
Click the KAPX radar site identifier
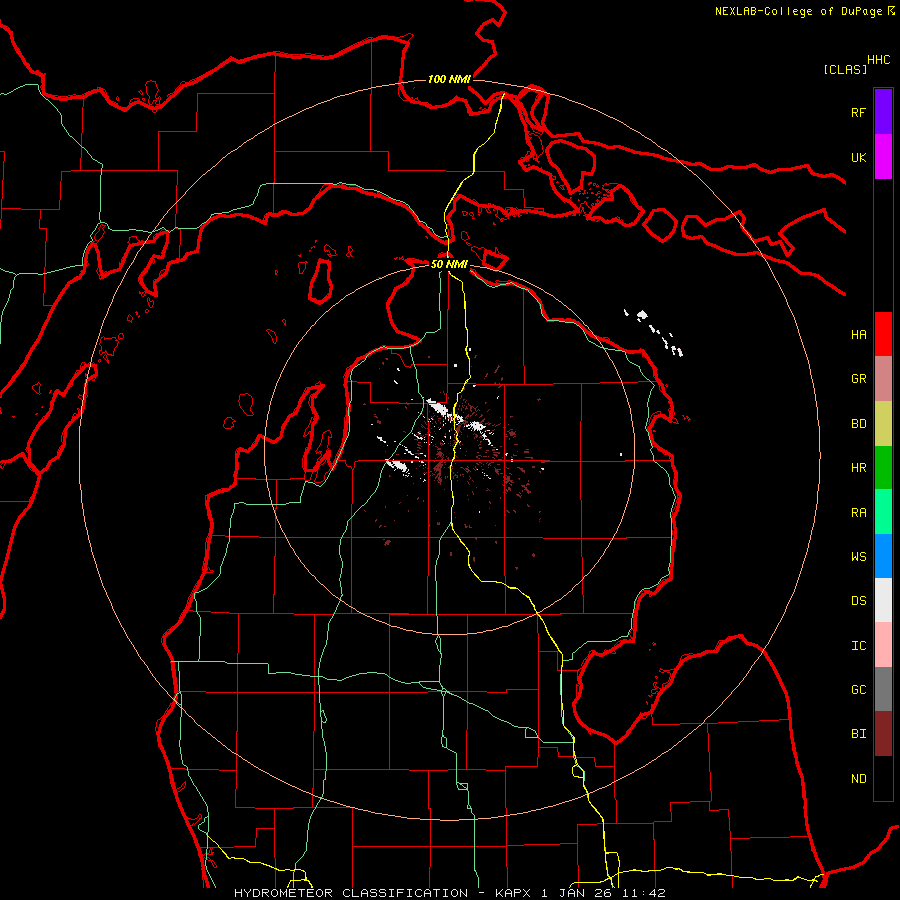(513, 893)
